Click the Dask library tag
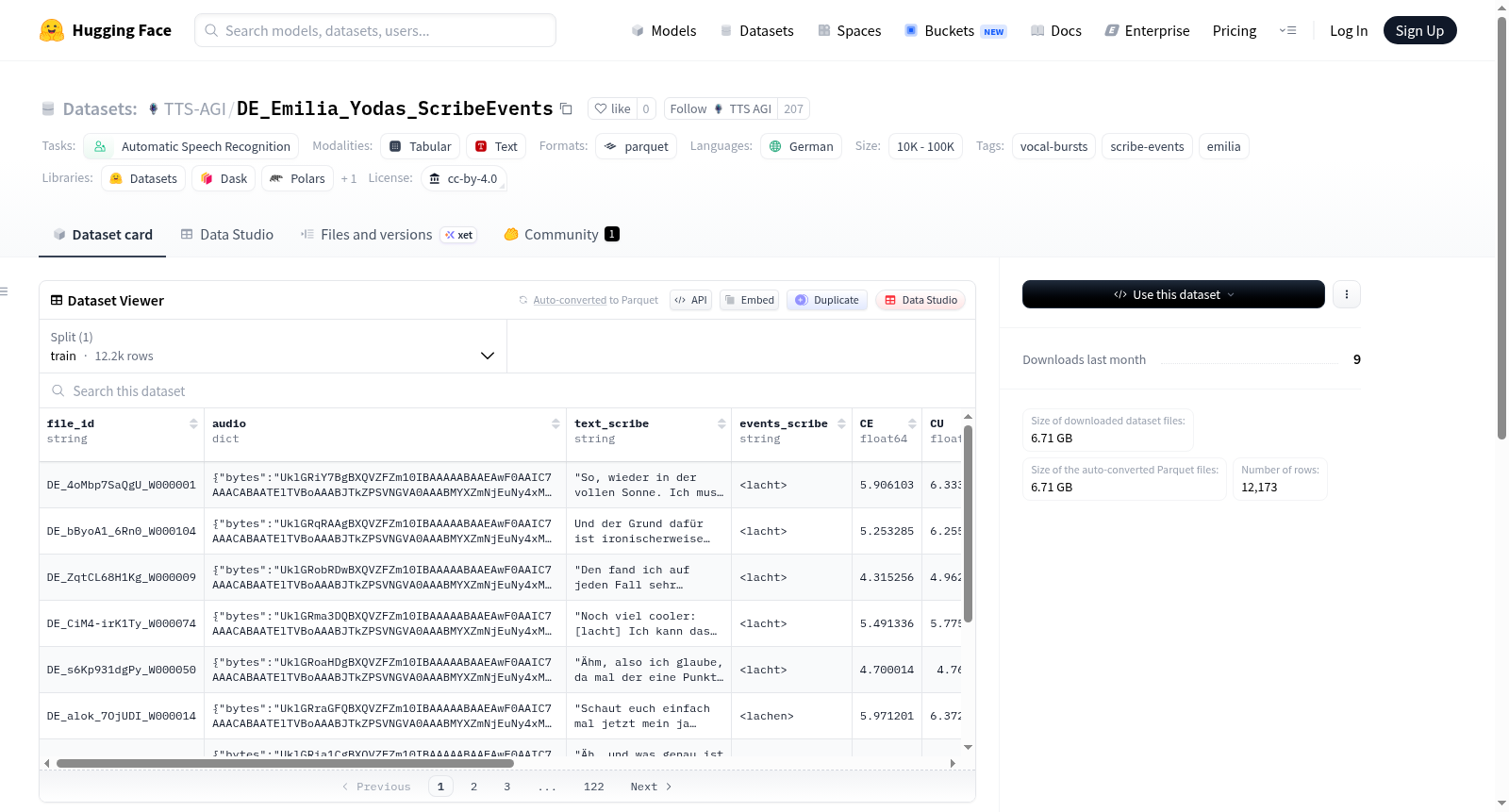Viewport: 1509px width, 812px height. (x=224, y=178)
